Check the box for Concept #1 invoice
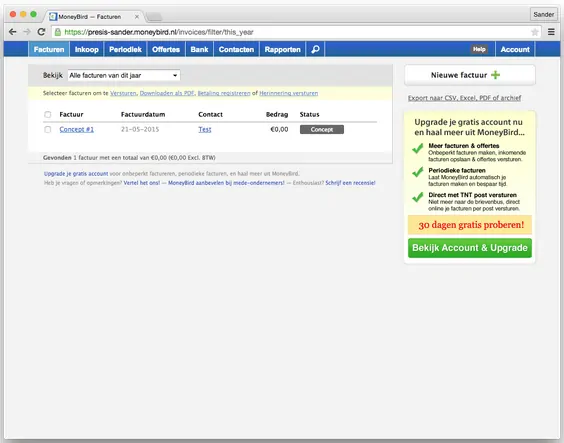 pyautogui.click(x=47, y=129)
